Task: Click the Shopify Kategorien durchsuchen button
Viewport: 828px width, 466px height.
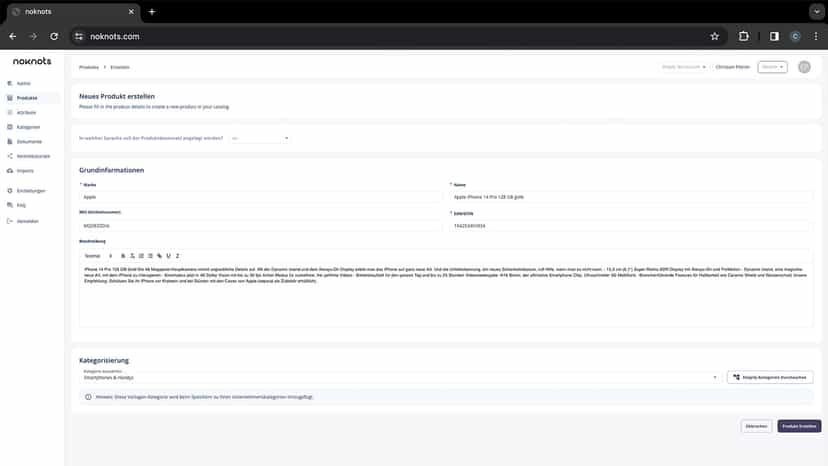Action: [770, 377]
